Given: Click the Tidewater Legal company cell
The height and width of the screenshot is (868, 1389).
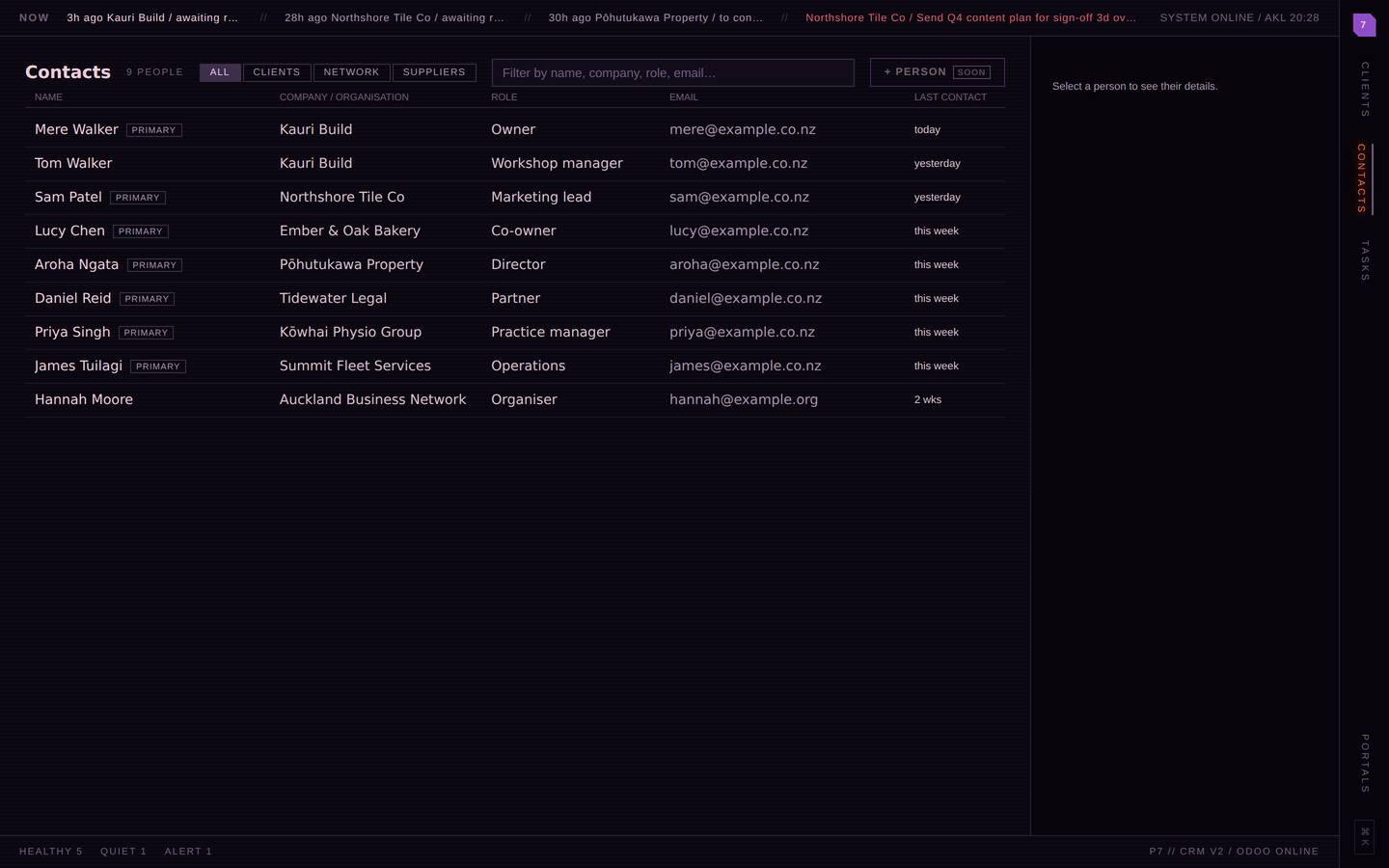Looking at the screenshot, I should [x=333, y=298].
